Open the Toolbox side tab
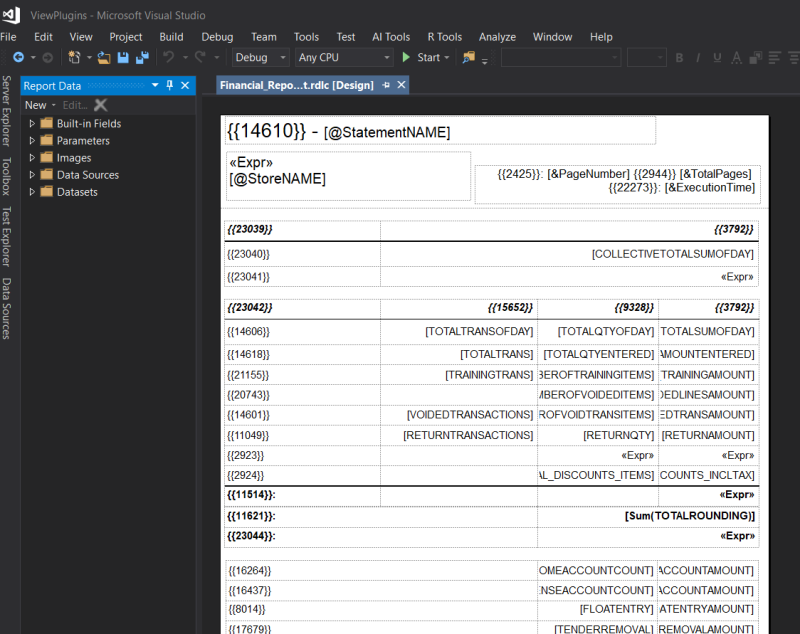This screenshot has width=800, height=634. [7, 176]
